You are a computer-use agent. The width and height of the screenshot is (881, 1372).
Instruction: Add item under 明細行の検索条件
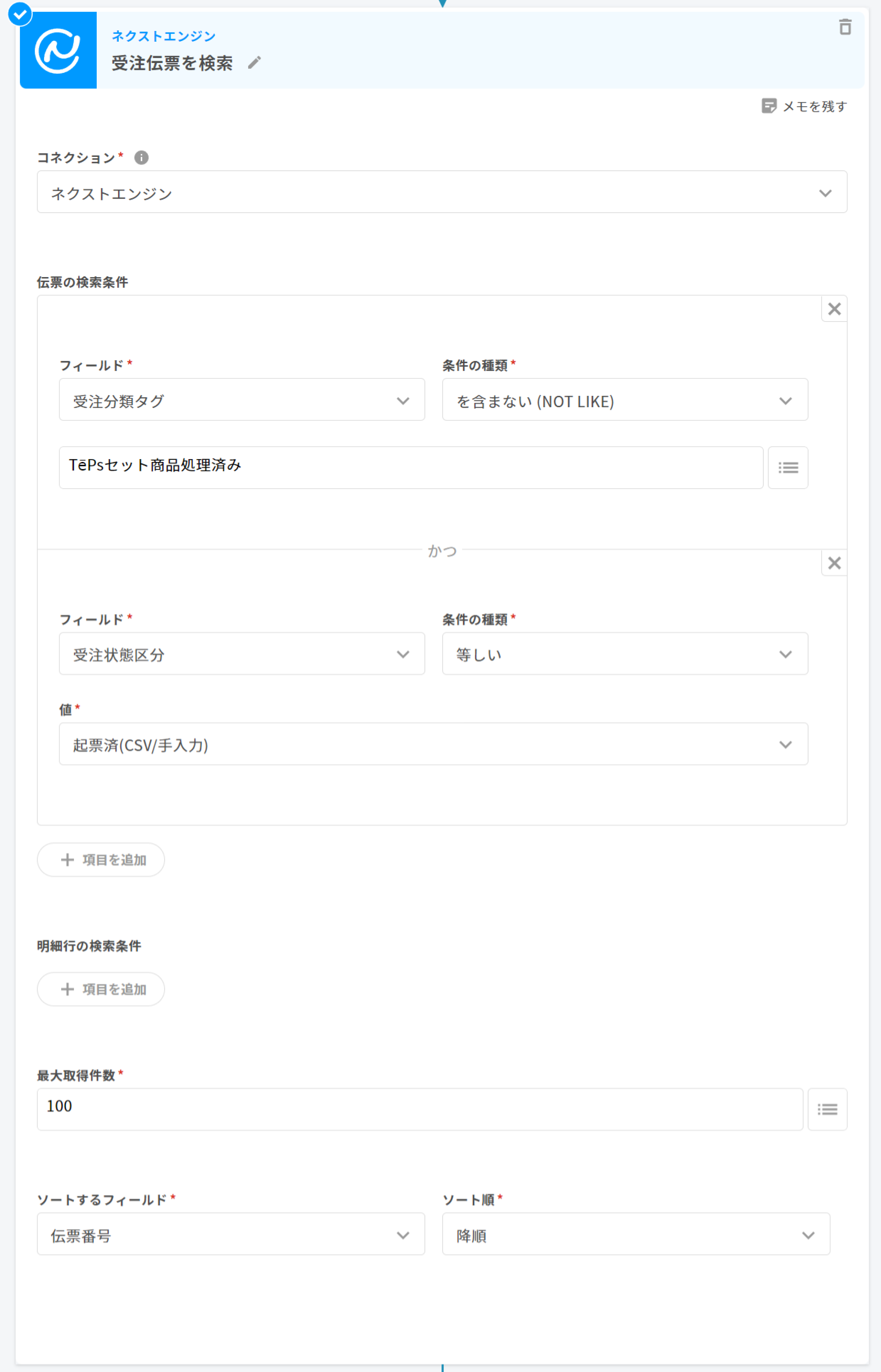(101, 989)
